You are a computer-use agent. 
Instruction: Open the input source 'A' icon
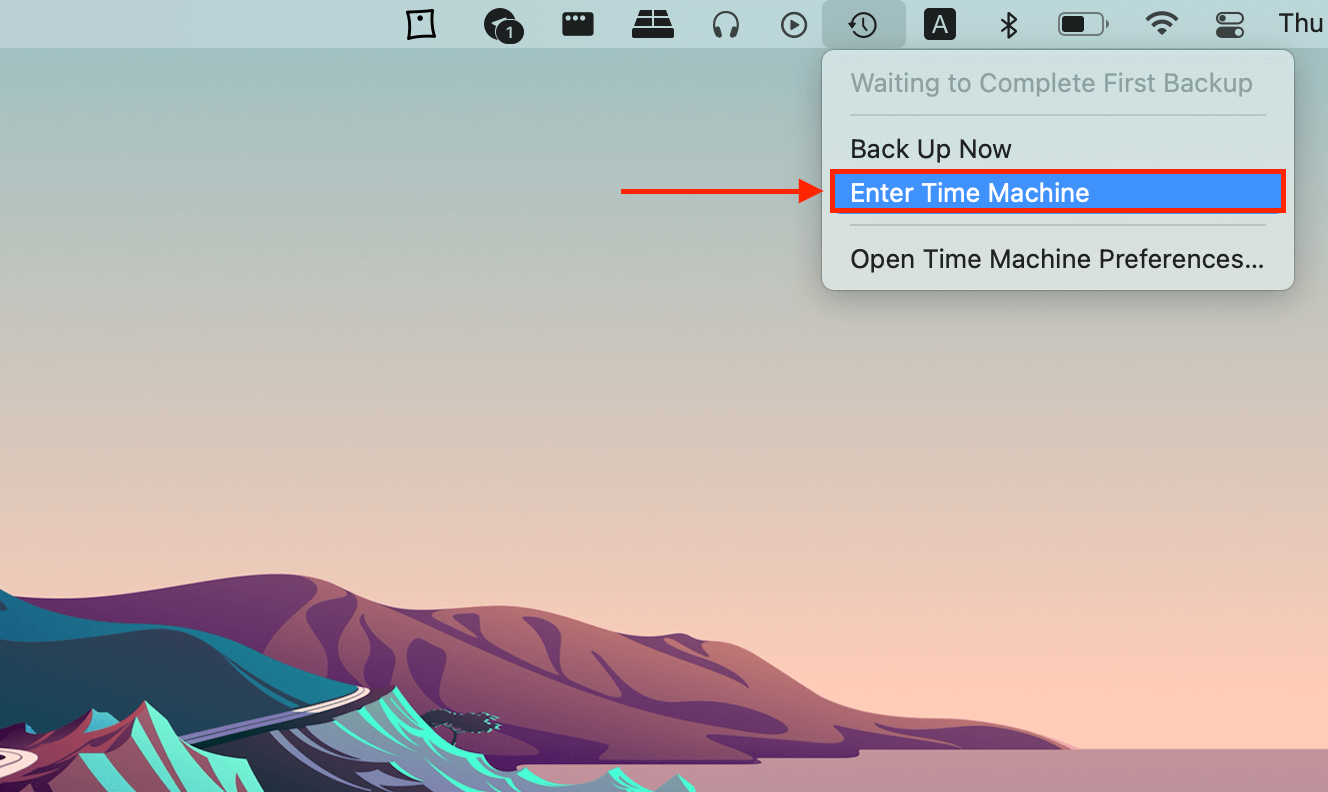pyautogui.click(x=939, y=25)
